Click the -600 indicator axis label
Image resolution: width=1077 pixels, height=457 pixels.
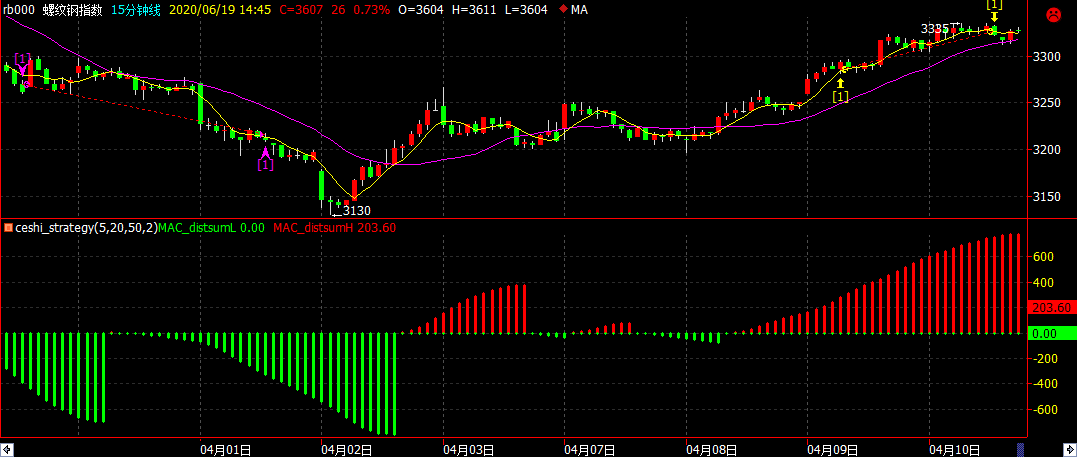click(1043, 410)
